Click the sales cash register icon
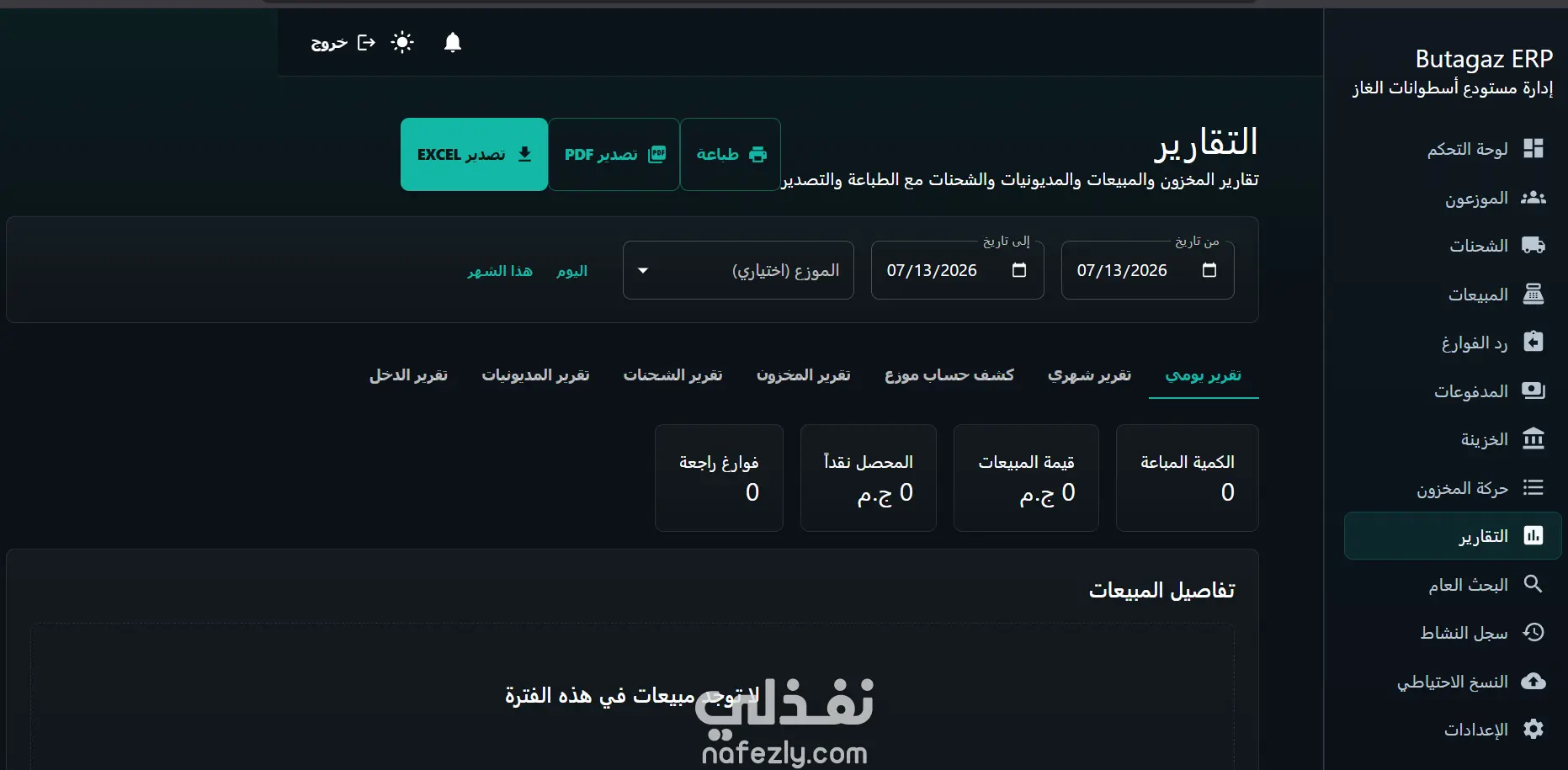The width and height of the screenshot is (1568, 770). 1533,295
